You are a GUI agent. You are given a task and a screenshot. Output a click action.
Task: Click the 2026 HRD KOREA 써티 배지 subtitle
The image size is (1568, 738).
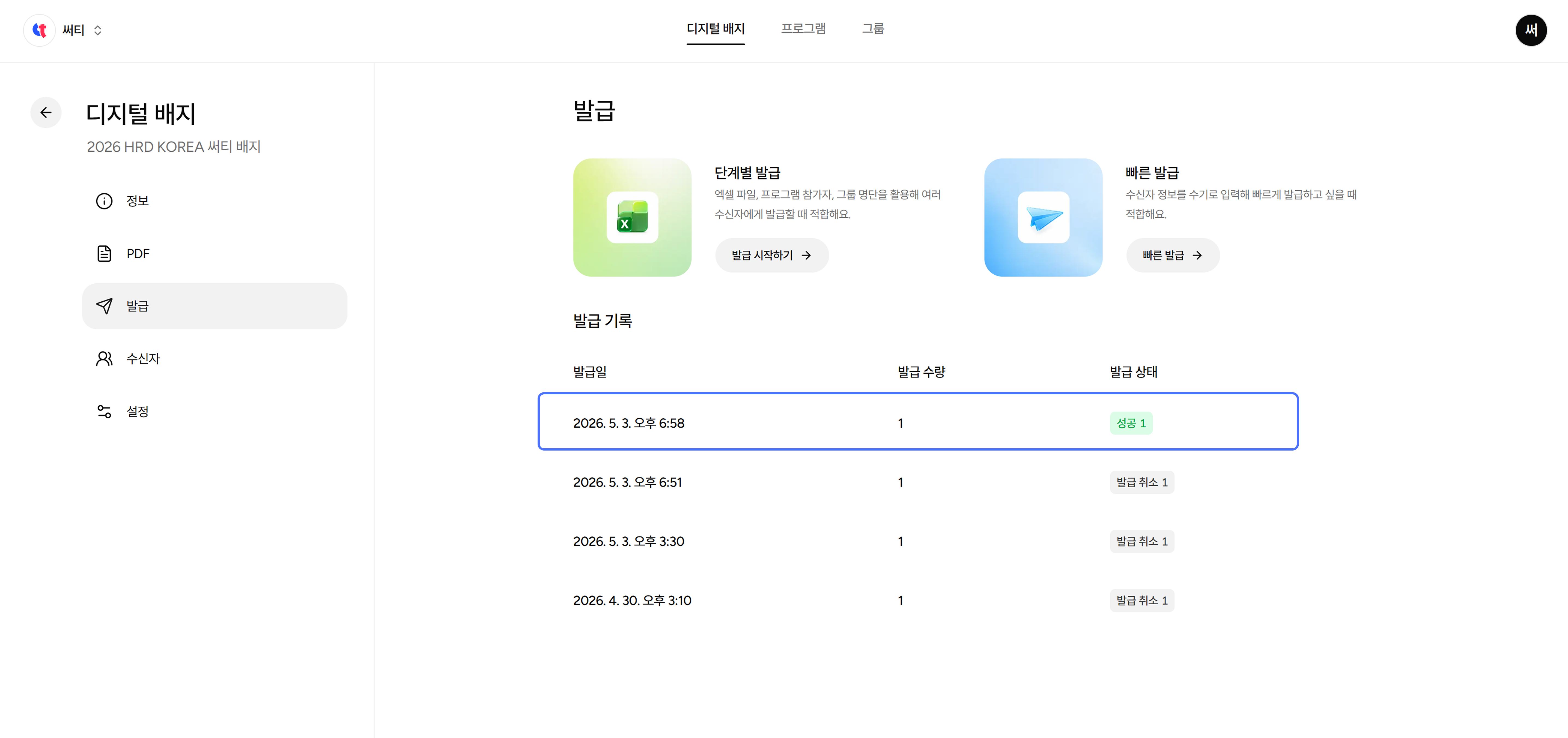coord(174,147)
